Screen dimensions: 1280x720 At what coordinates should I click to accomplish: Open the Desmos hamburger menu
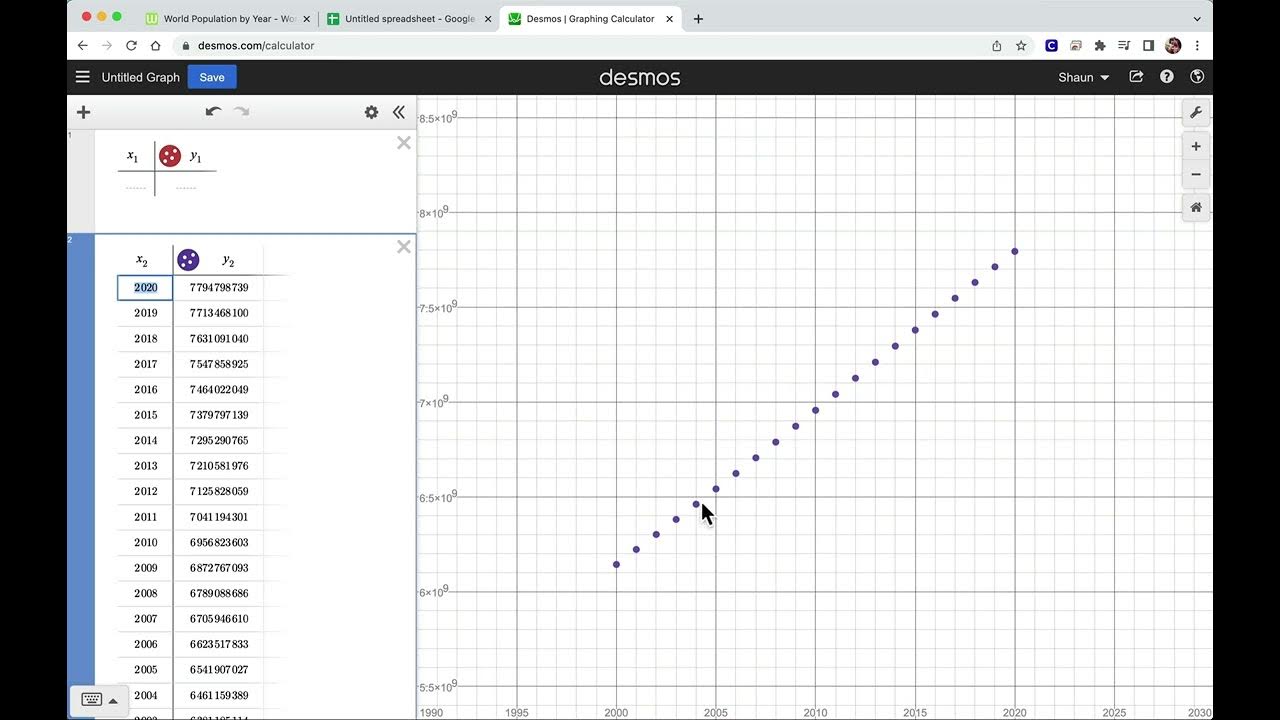[83, 77]
